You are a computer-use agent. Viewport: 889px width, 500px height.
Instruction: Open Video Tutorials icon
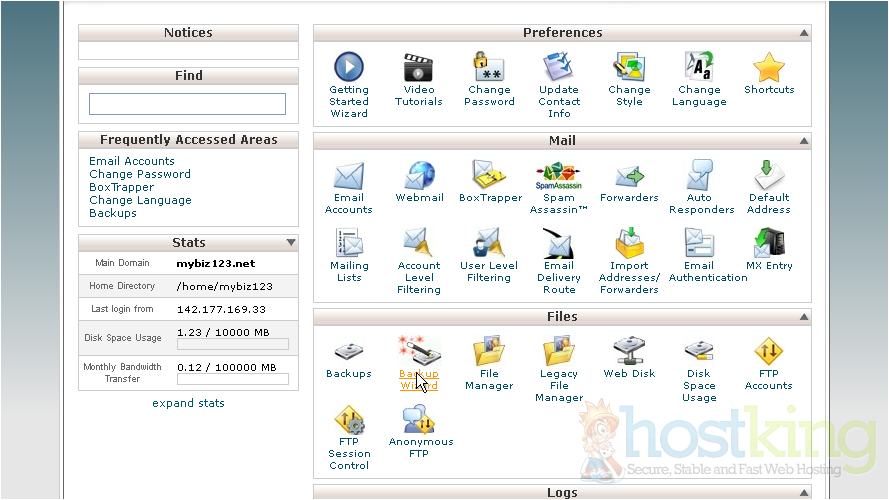[419, 68]
